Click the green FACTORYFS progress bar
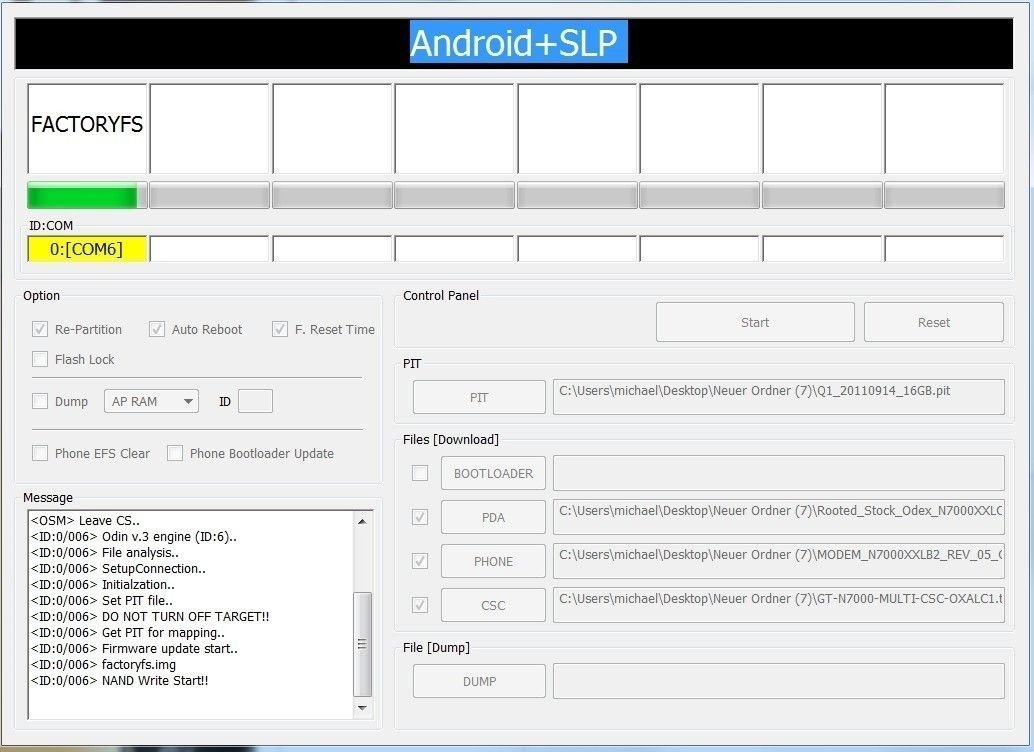 coord(87,196)
